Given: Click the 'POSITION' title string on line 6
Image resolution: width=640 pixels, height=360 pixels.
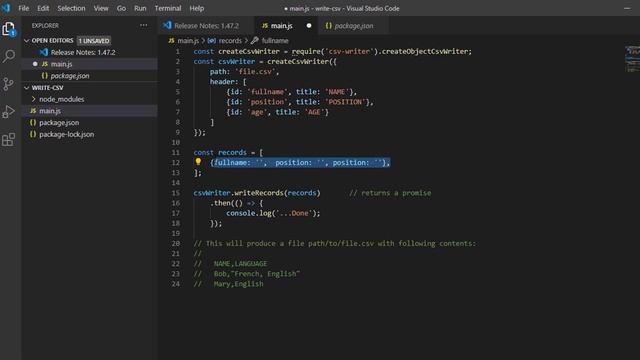Looking at the screenshot, I should (x=345, y=102).
